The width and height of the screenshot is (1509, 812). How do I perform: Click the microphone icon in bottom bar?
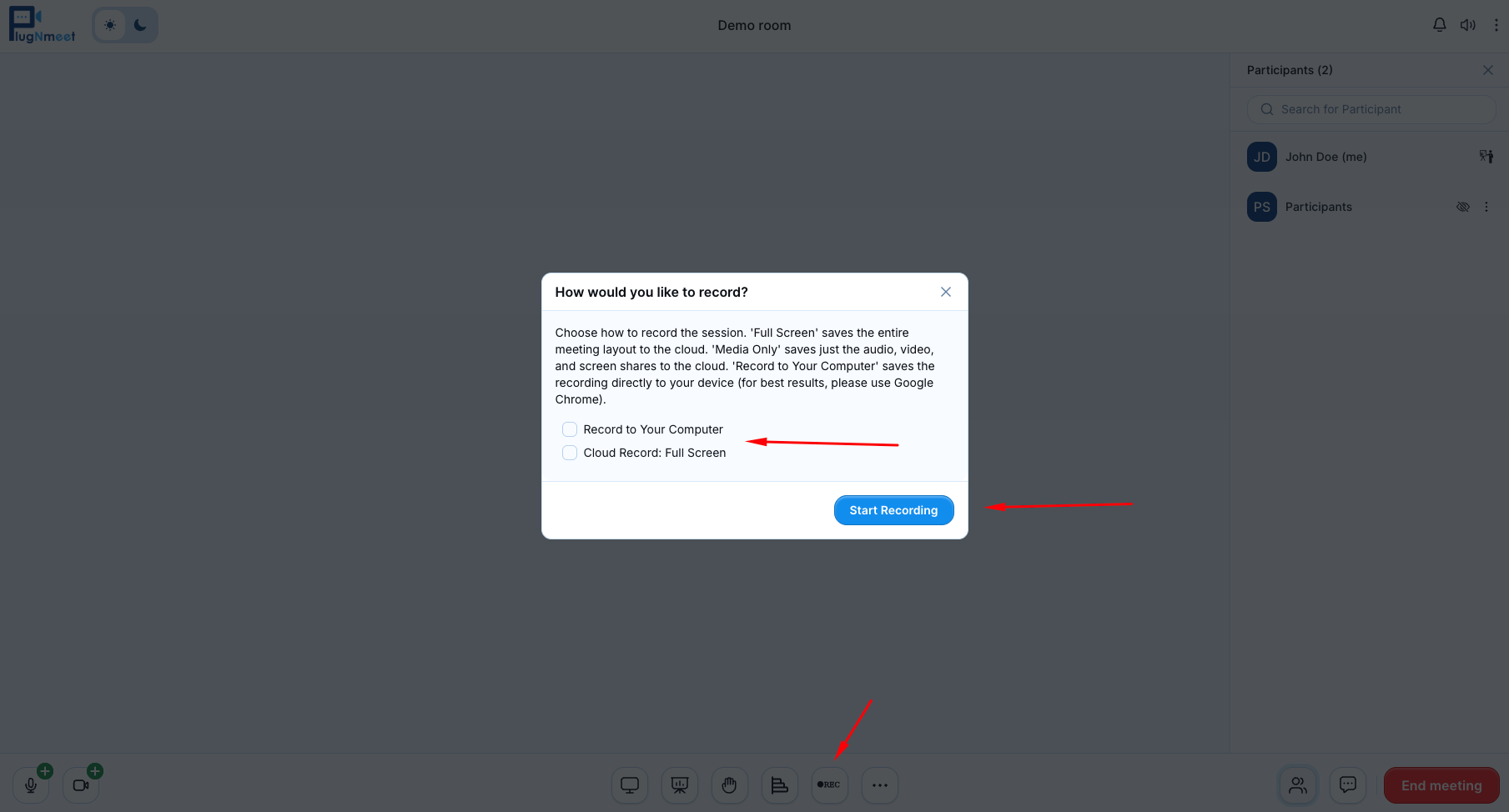click(x=31, y=785)
